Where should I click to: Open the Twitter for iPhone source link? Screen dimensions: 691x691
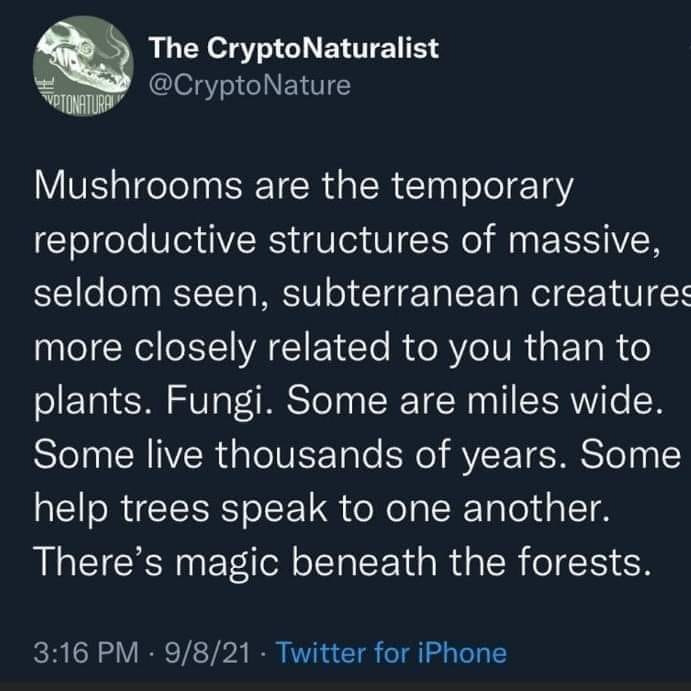click(x=391, y=653)
